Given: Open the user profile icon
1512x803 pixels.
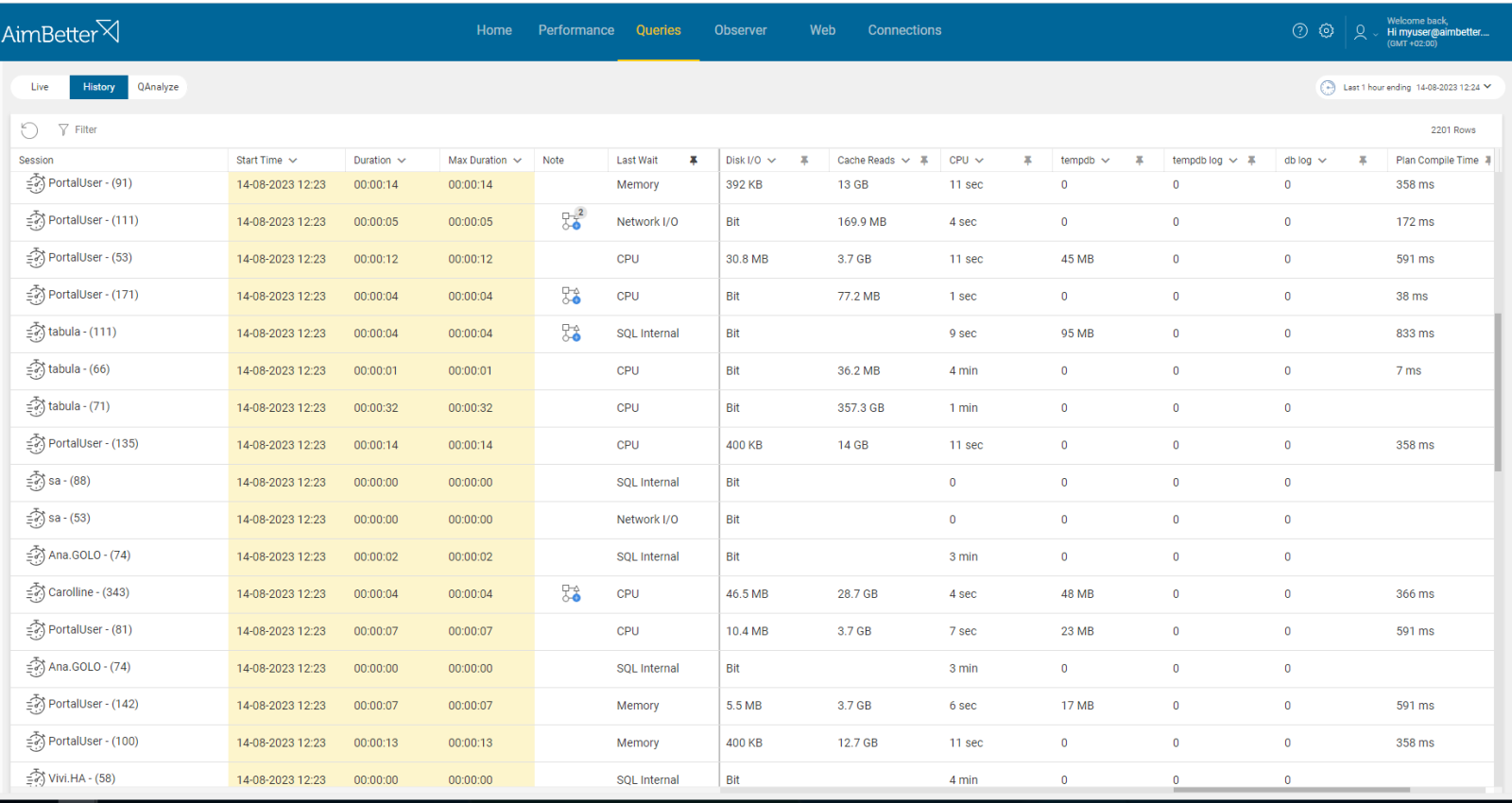Looking at the screenshot, I should point(1360,32).
